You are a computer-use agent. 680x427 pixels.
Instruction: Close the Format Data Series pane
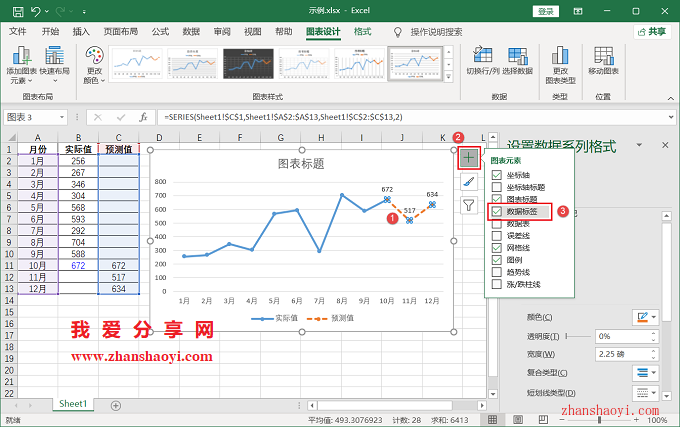(x=665, y=145)
